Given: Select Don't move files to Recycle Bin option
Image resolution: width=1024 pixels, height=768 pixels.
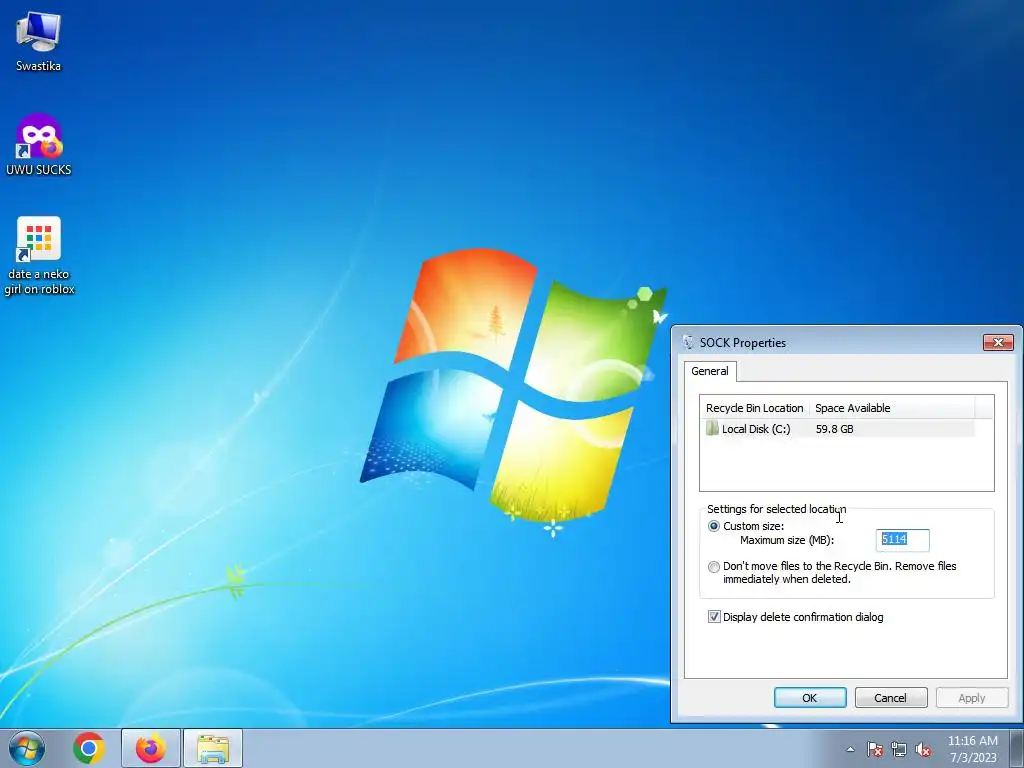Looking at the screenshot, I should pos(714,567).
